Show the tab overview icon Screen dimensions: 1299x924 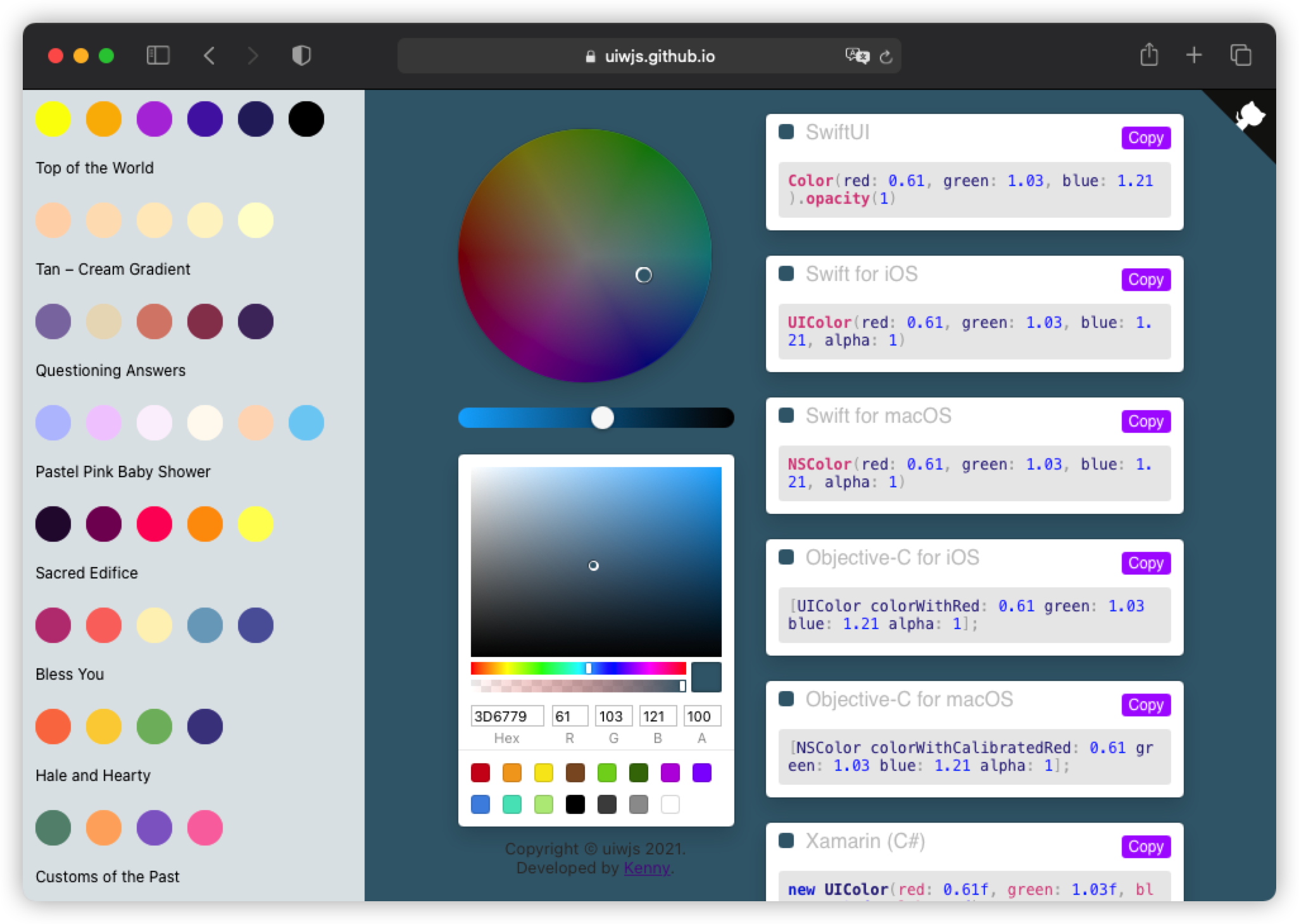tap(1240, 56)
